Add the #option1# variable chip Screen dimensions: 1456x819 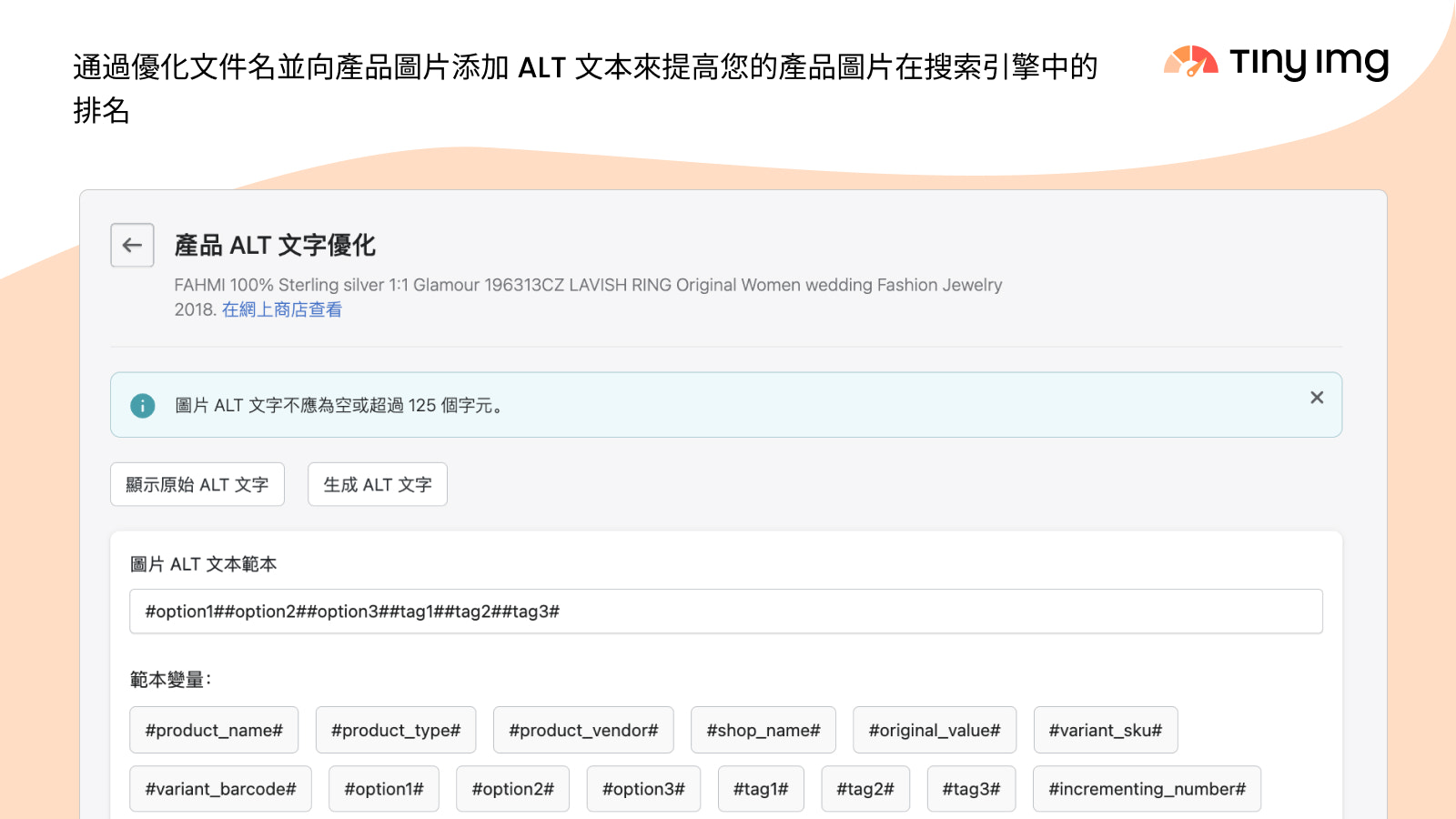point(384,789)
